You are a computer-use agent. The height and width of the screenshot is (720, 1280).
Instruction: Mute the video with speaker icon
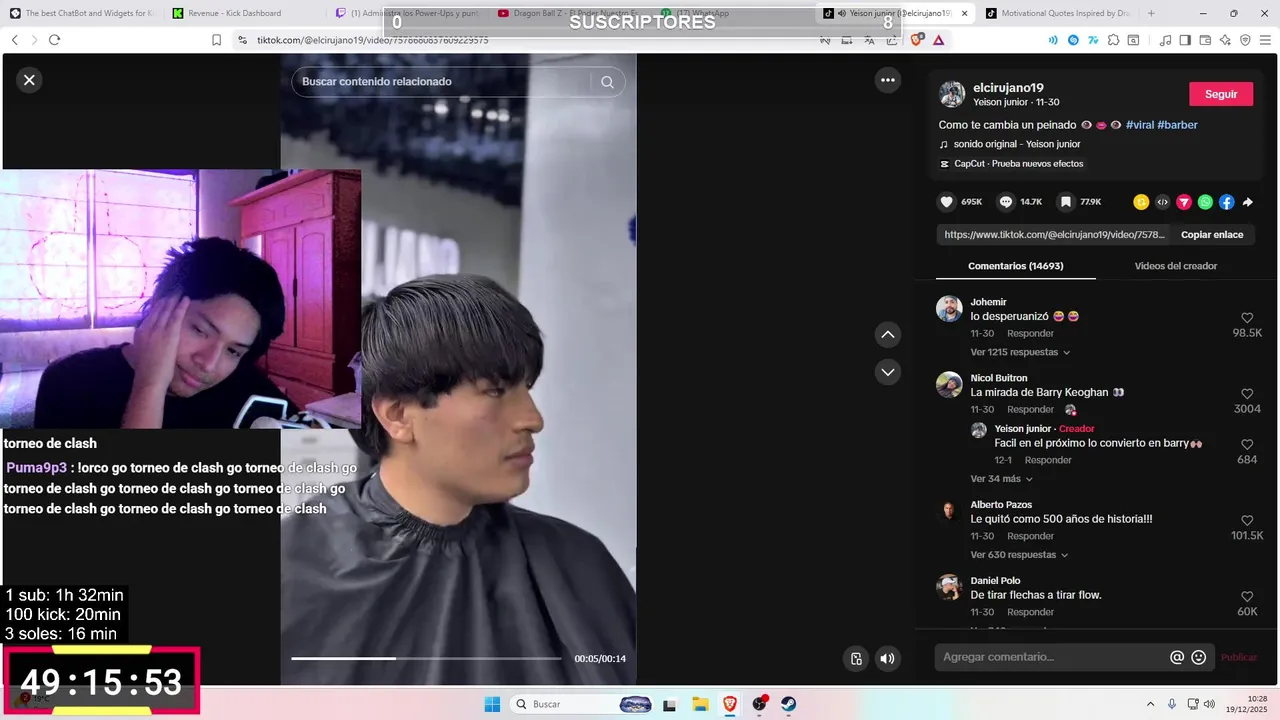tap(887, 658)
